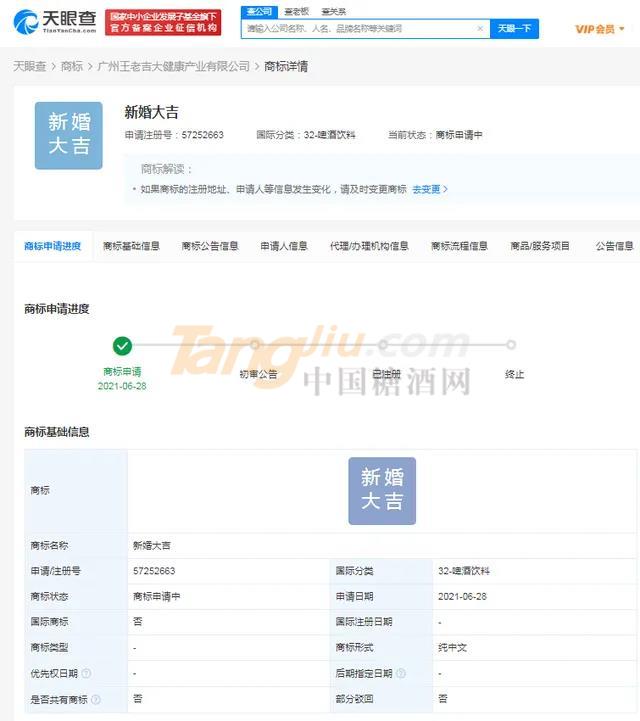Open the VIP会员 dropdown
This screenshot has width=640, height=721.
[600, 29]
